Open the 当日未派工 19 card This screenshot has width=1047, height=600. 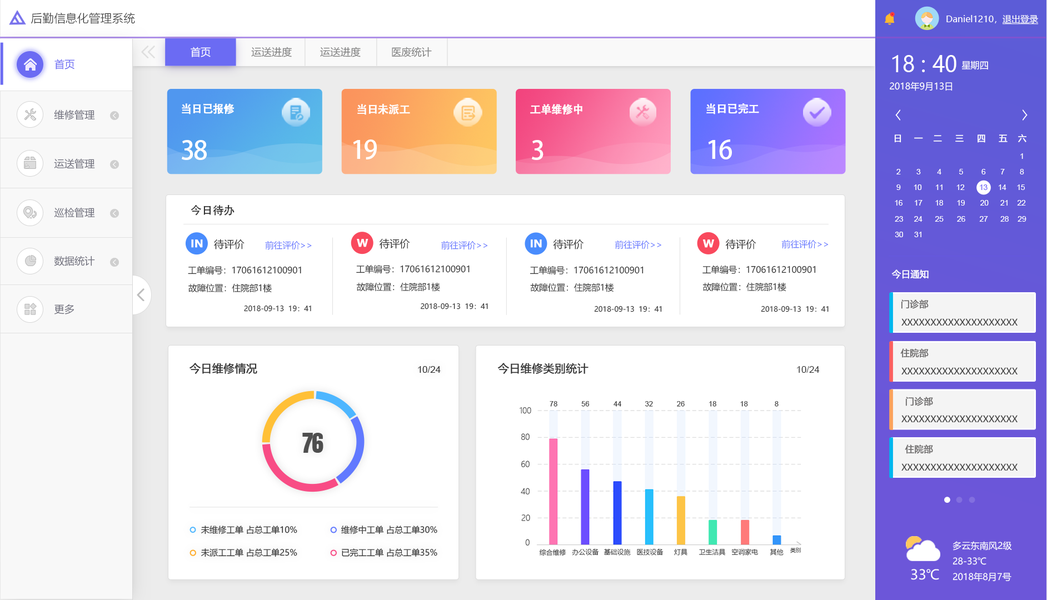coord(419,131)
